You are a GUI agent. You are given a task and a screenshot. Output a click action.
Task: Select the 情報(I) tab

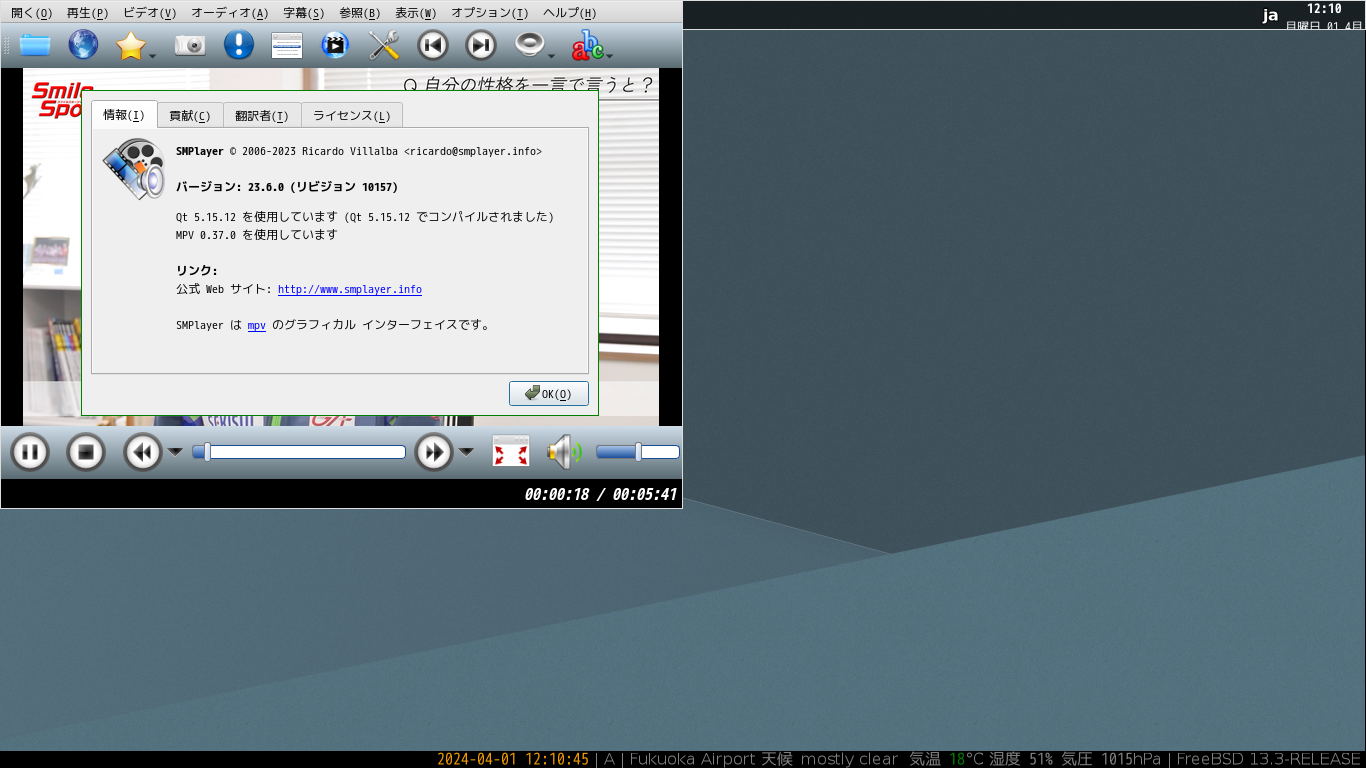point(124,115)
